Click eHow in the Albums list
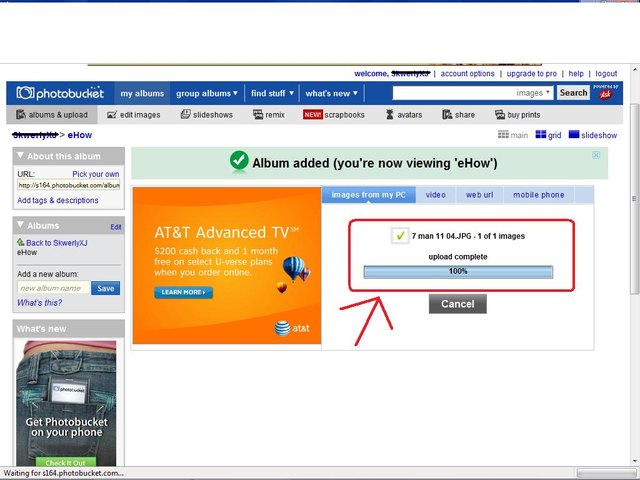This screenshot has width=640, height=480. [27, 252]
